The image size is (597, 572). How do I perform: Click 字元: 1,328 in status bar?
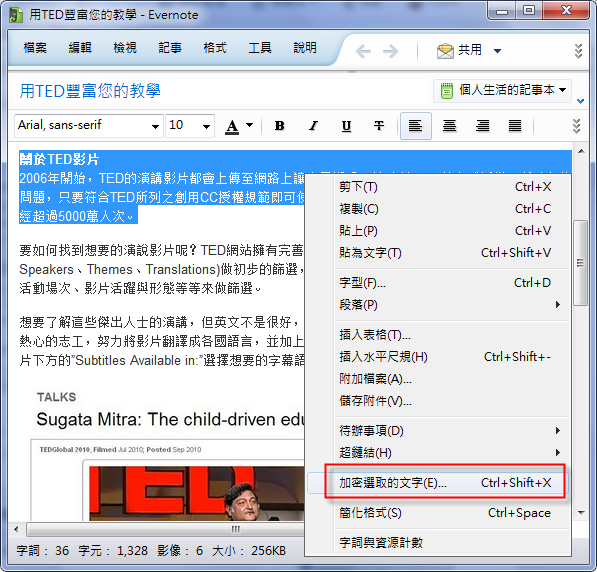(113, 551)
